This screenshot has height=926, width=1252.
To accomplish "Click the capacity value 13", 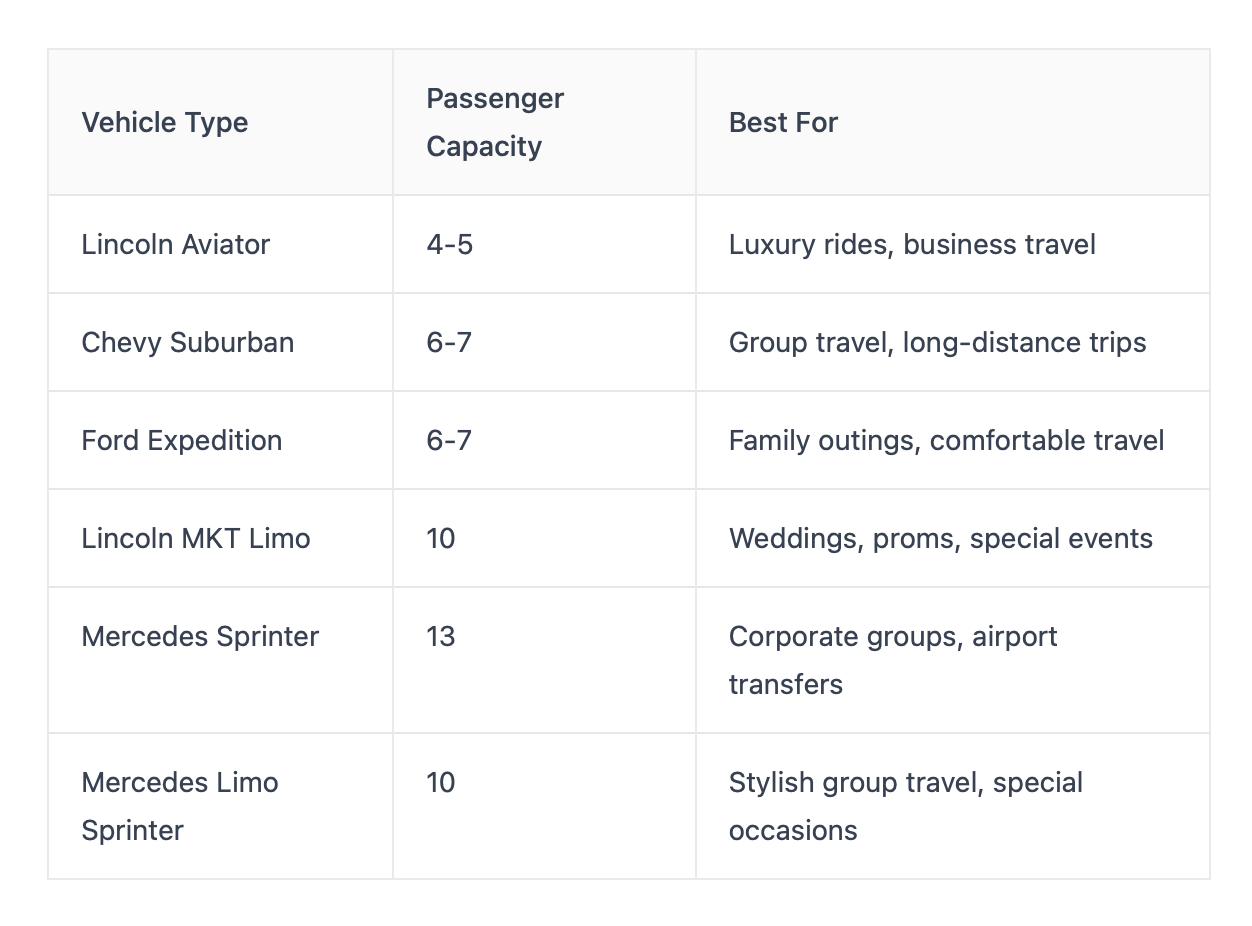I will pyautogui.click(x=440, y=636).
